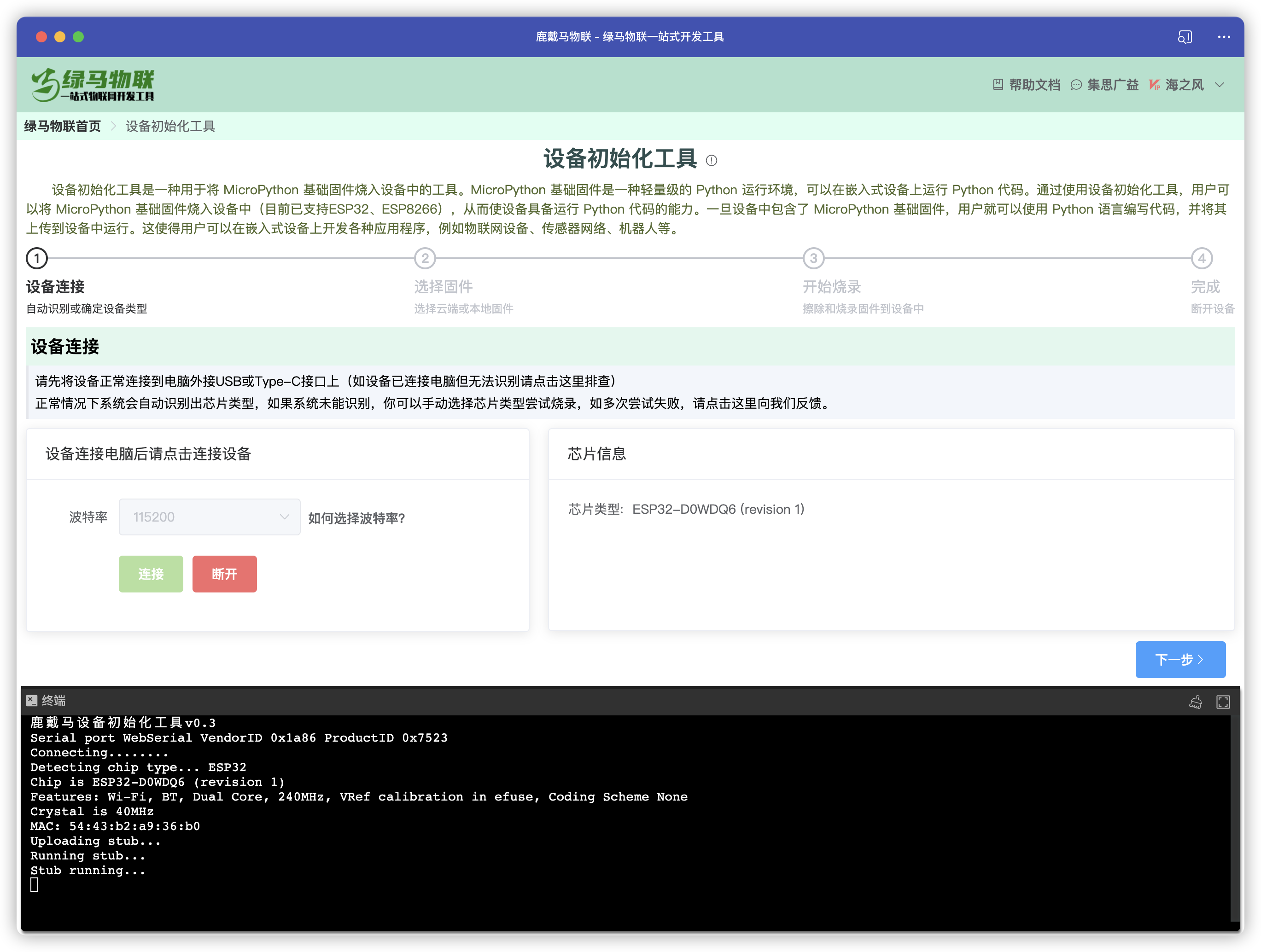Screen dimensions: 1261x952
Task: Select step 2 选择固件
Action: coord(424,258)
